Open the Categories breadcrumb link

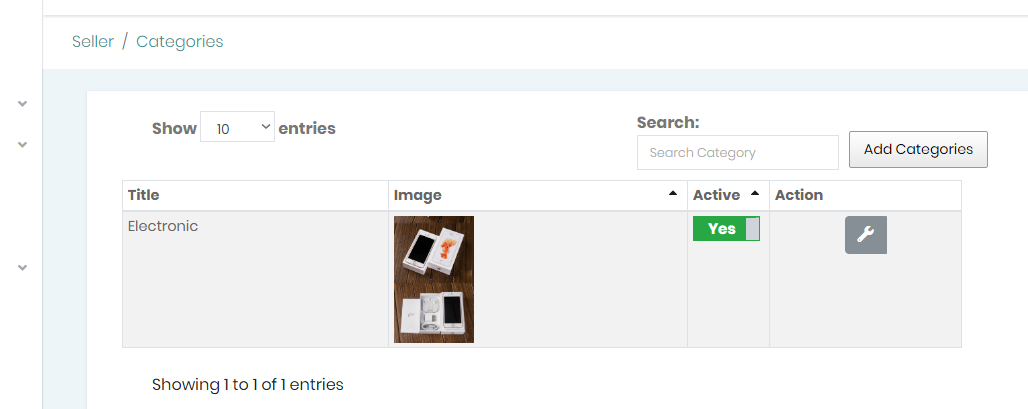point(180,41)
